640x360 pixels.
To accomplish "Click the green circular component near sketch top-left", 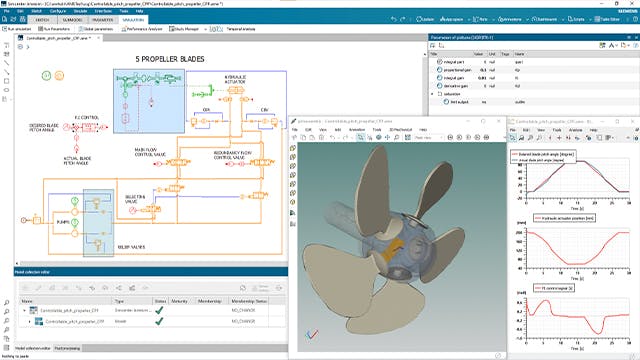I will [x=47, y=76].
